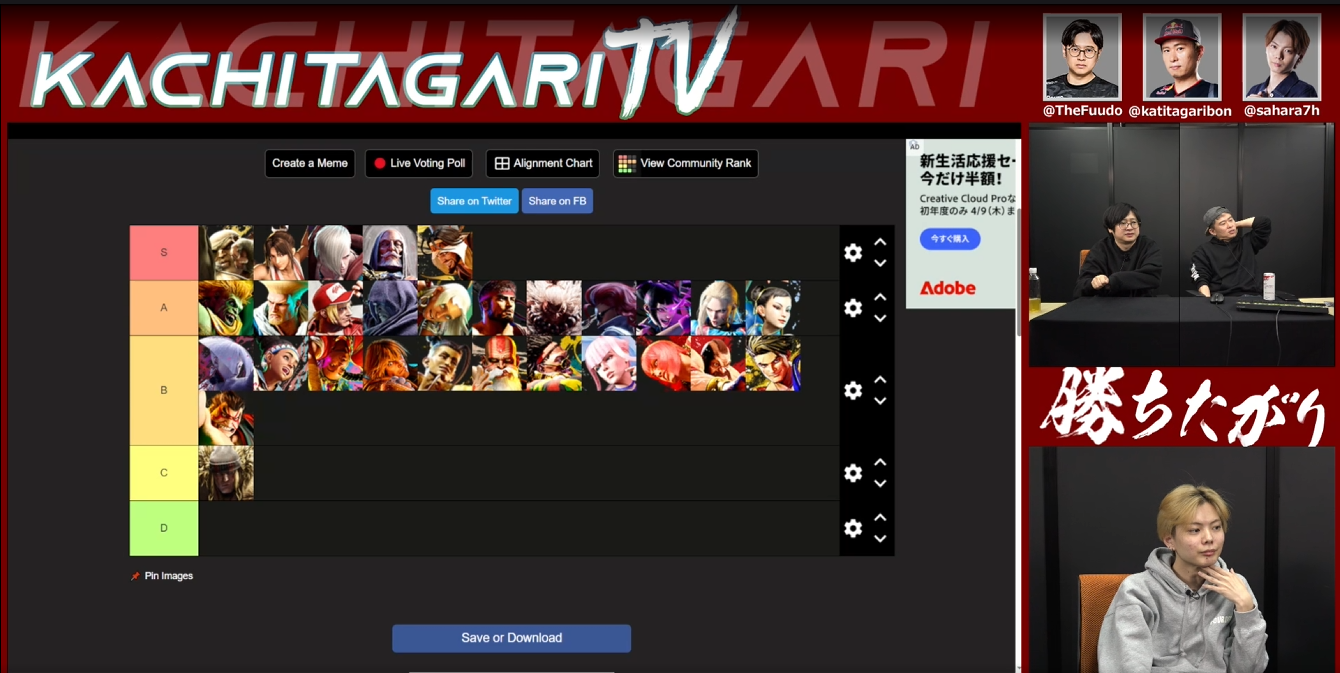The image size is (1340, 673).
Task: Move D tier row down with arrow
Action: (880, 539)
